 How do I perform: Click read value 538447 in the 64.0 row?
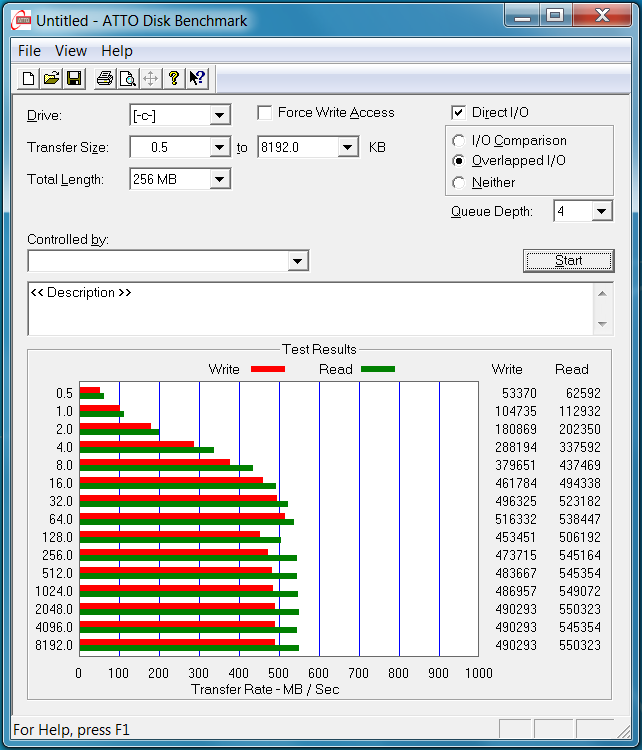click(x=580, y=519)
